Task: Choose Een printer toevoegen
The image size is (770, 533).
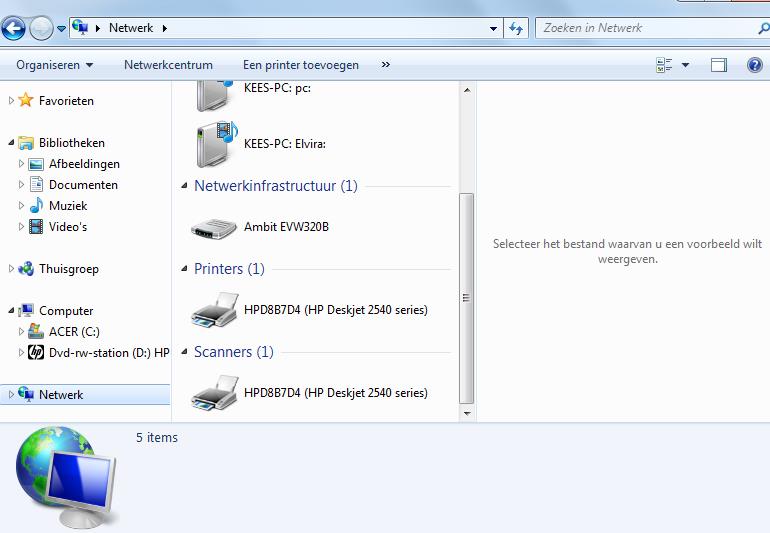Action: tap(301, 65)
